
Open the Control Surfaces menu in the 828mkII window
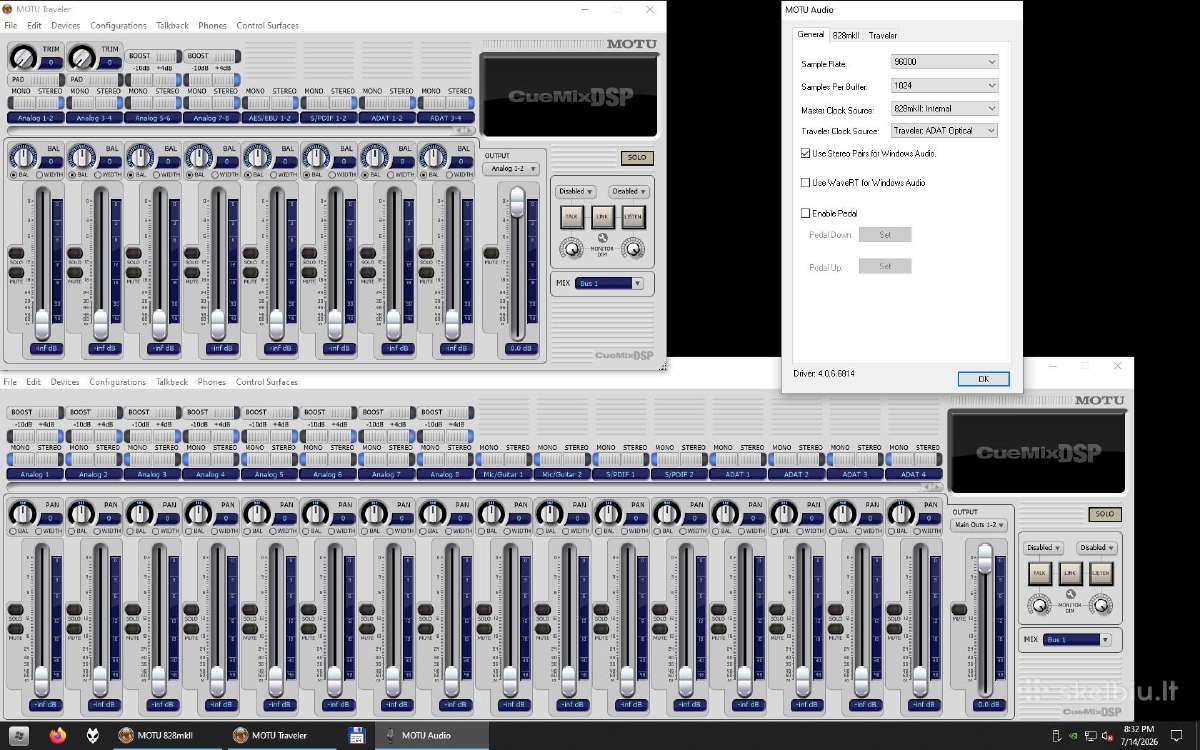(266, 382)
